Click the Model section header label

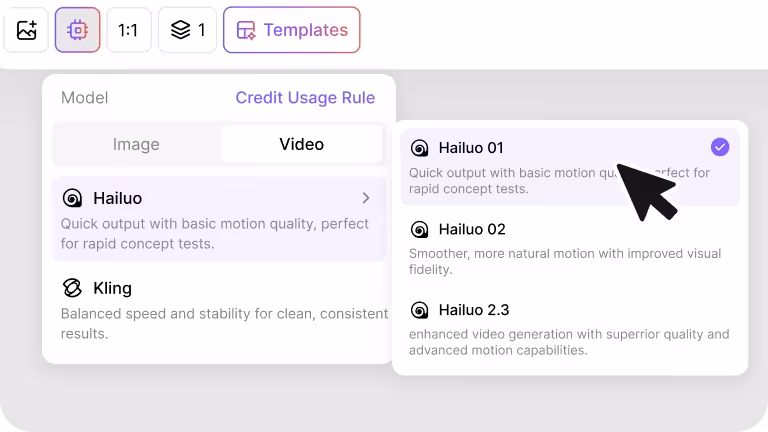pos(84,98)
